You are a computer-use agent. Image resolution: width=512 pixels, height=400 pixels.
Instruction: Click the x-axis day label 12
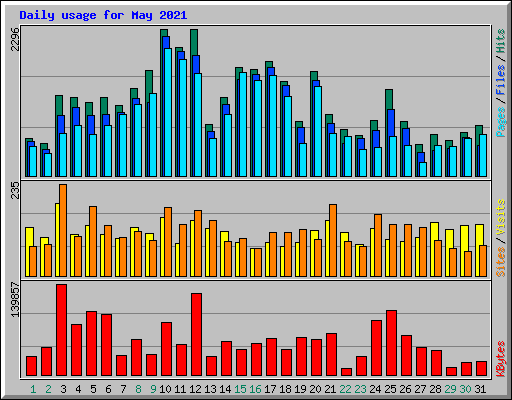(x=195, y=389)
